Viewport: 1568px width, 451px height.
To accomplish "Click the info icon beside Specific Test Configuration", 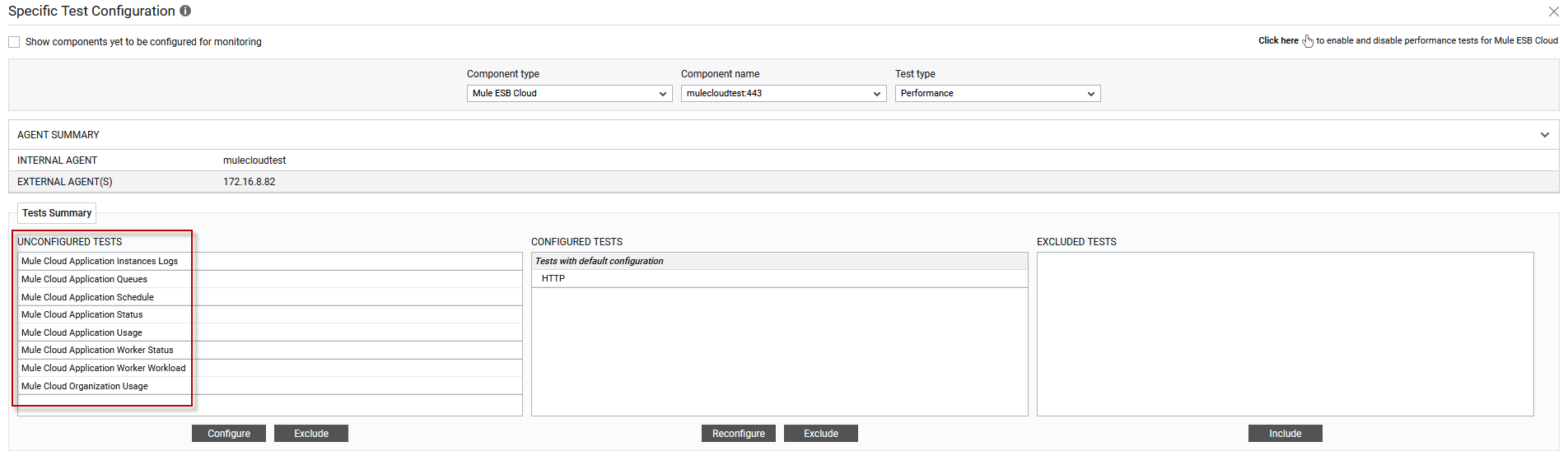I will click(x=185, y=11).
